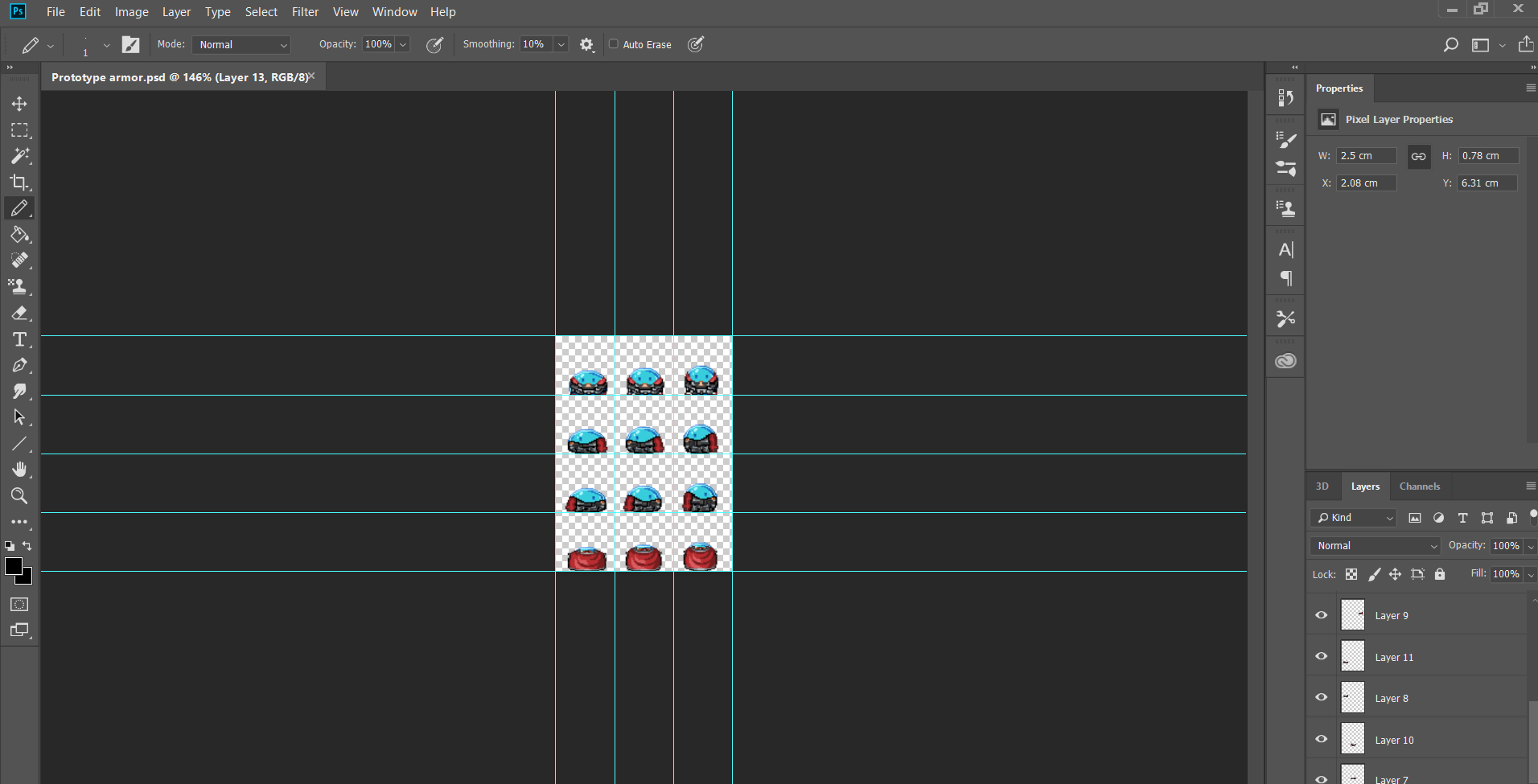The image size is (1538, 784).
Task: Select the Path Selection tool
Action: point(19,417)
